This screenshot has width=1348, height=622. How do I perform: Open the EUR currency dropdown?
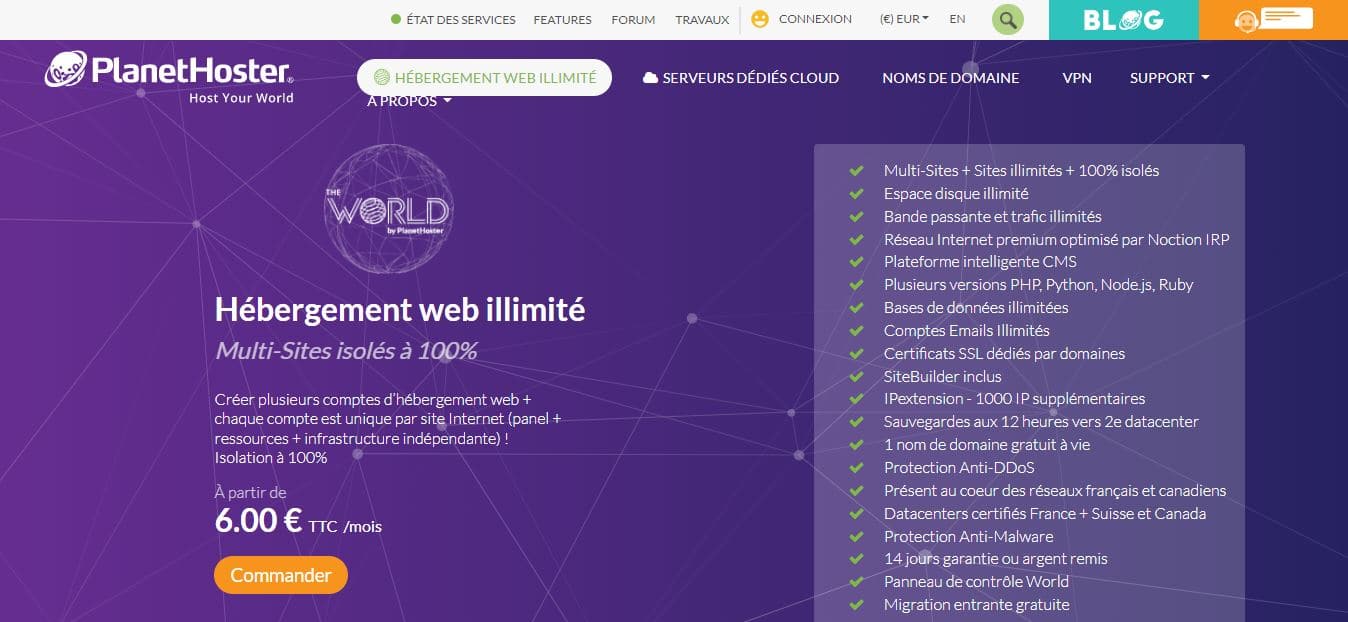[904, 19]
